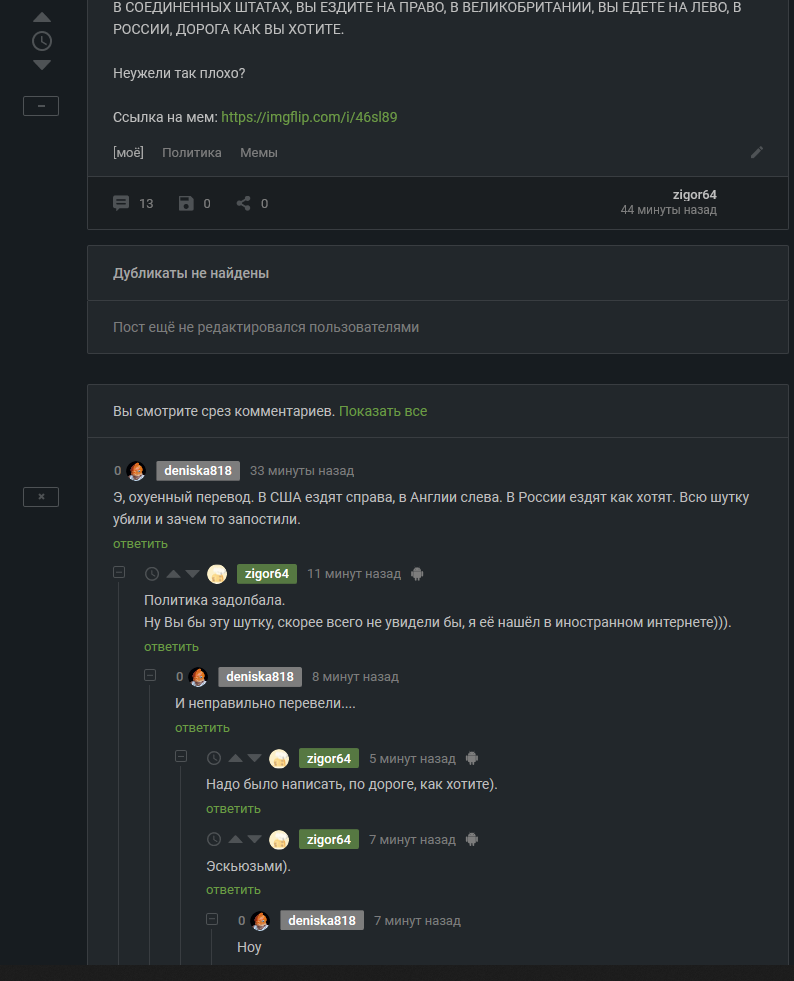This screenshot has height=981, width=794.
Task: Click the pencil edit icon on the post
Action: (x=757, y=152)
